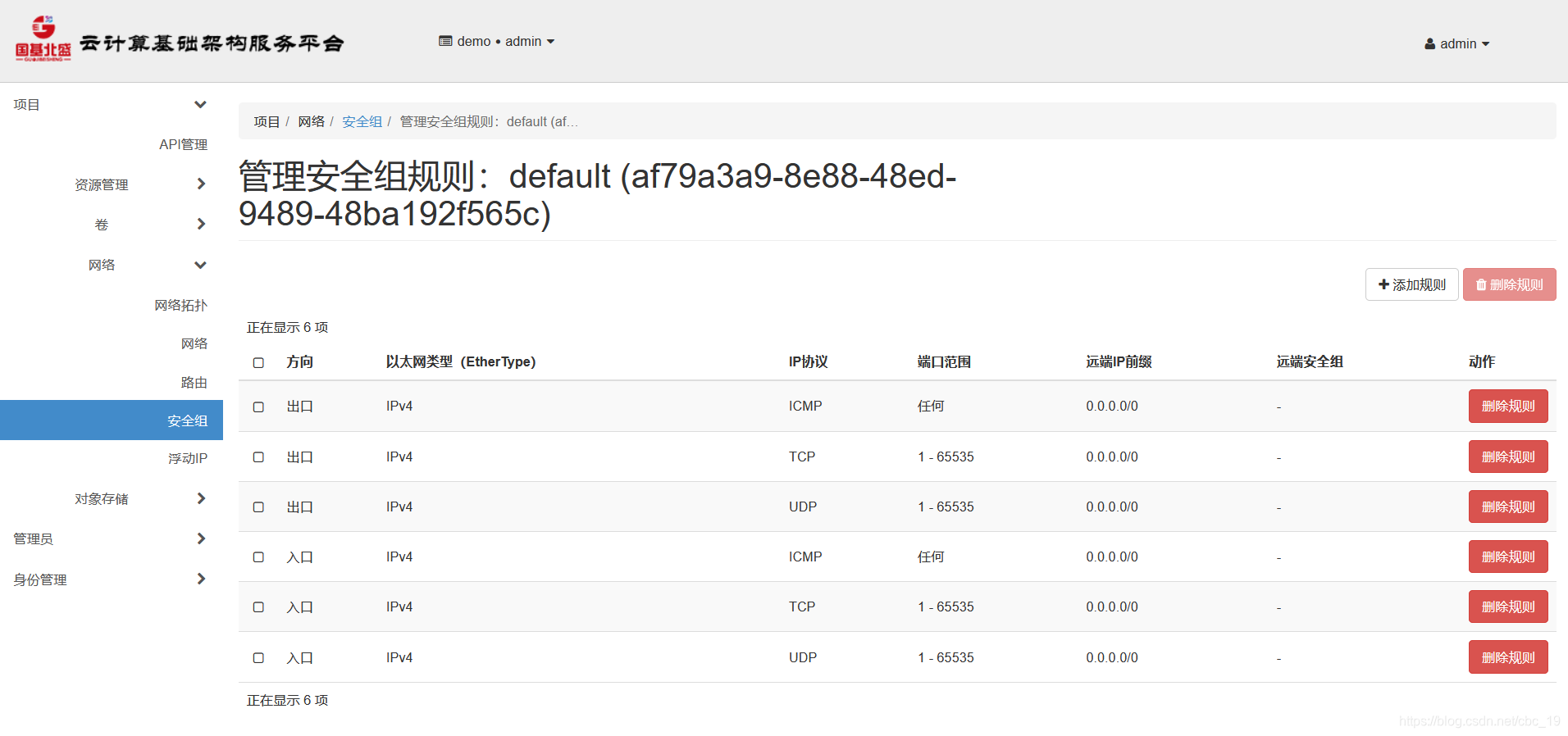Expand the 对象存储 sidebar group
The height and width of the screenshot is (736, 1568).
tap(139, 498)
